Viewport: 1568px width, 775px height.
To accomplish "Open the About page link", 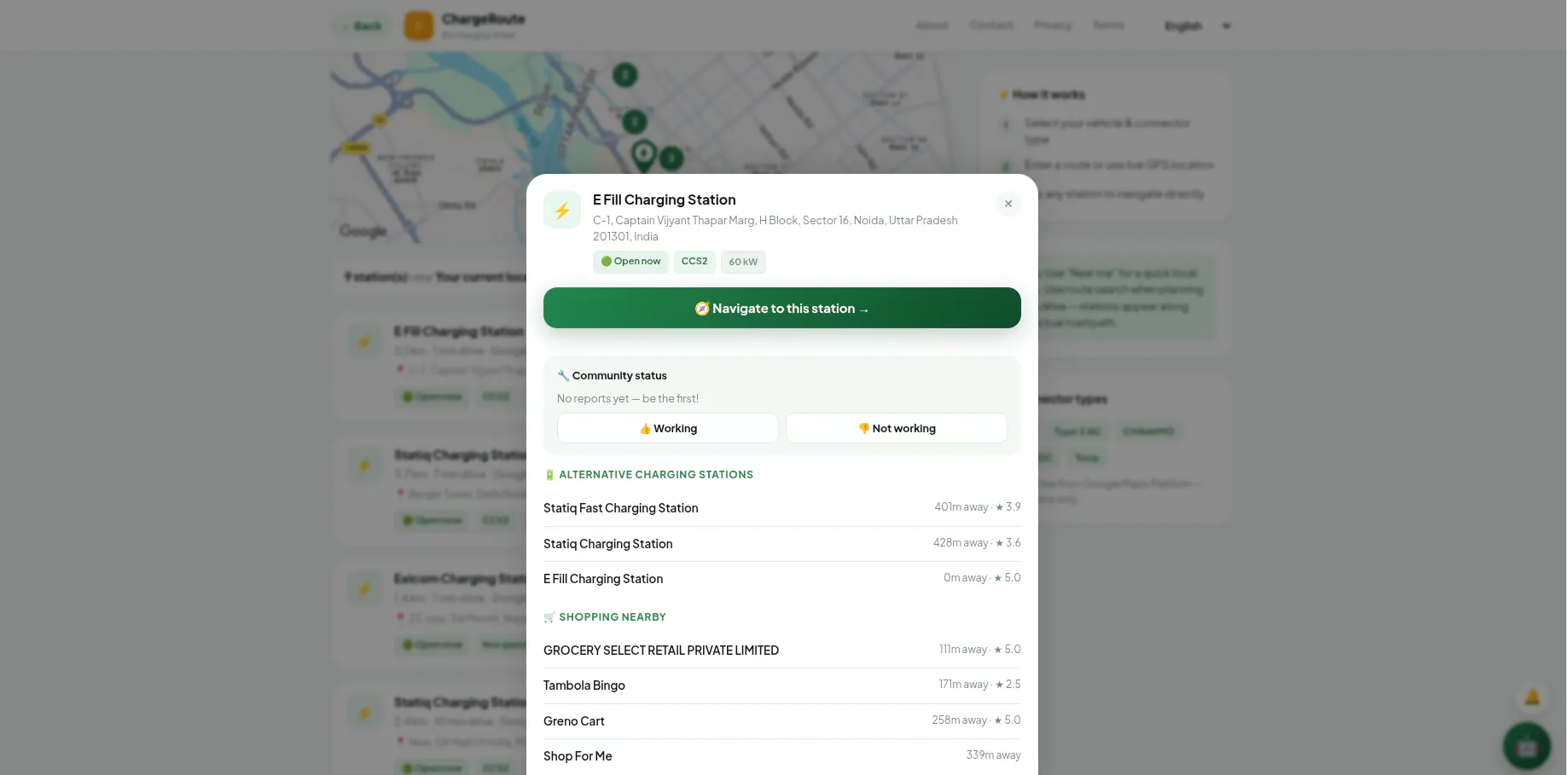I will pos(932,26).
